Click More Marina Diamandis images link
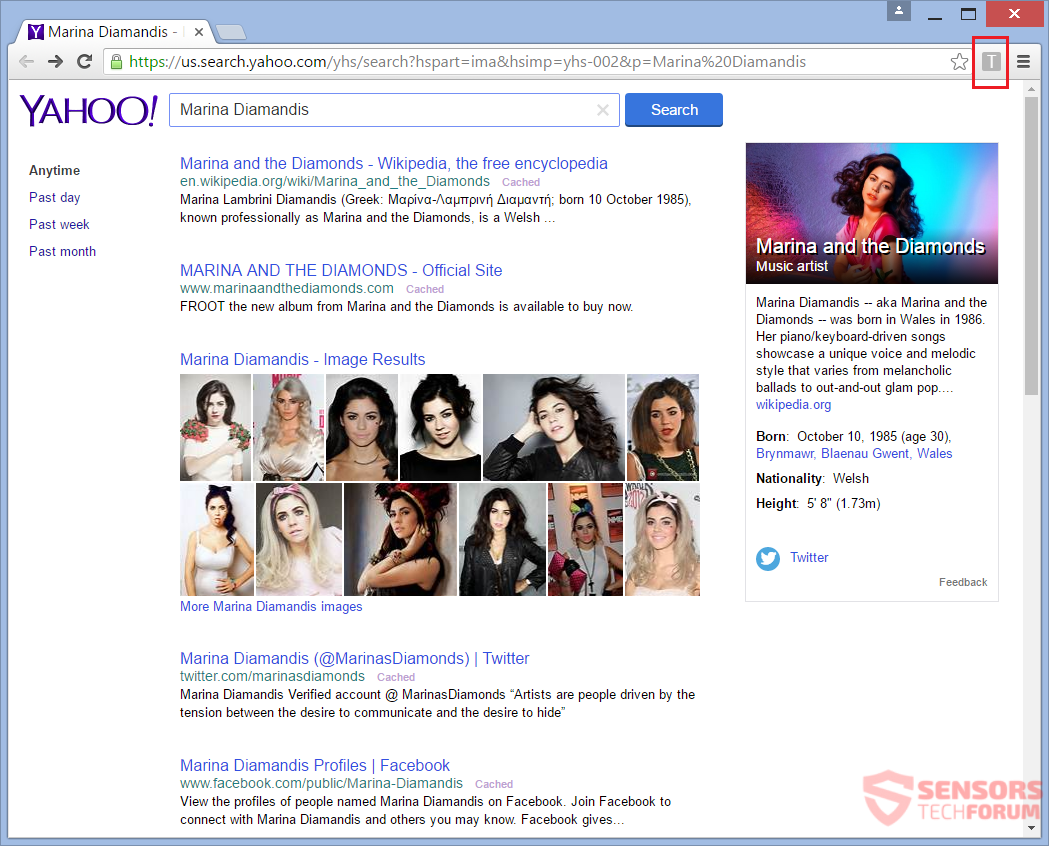This screenshot has height=846, width=1049. point(271,607)
